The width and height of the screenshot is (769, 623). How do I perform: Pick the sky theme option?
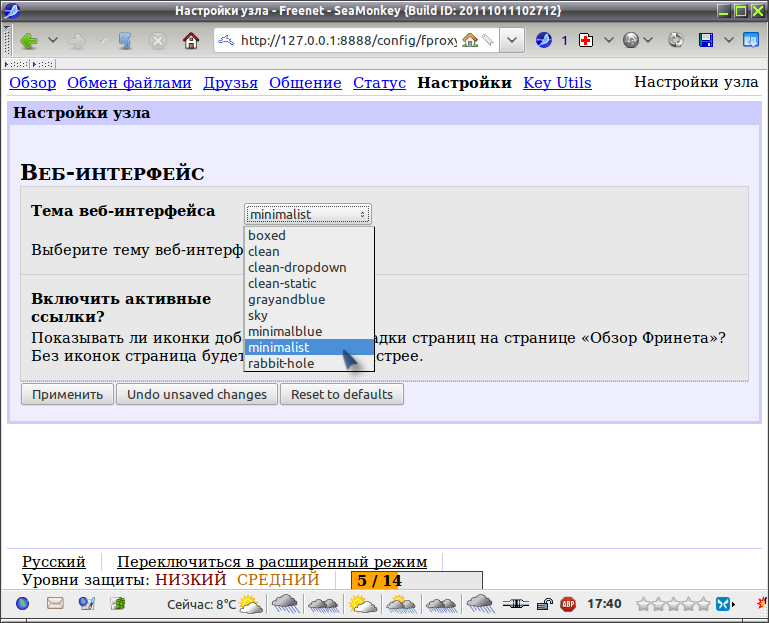309,315
